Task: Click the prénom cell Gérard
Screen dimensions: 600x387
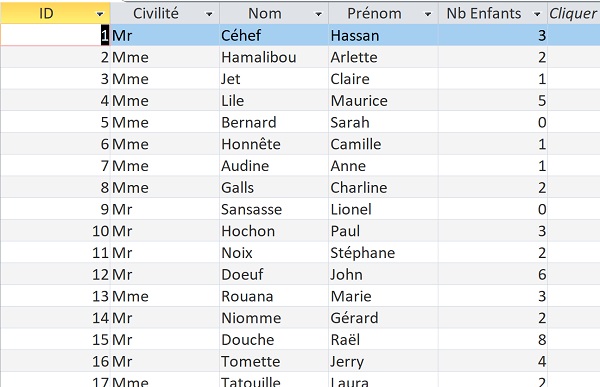Action: [x=383, y=318]
